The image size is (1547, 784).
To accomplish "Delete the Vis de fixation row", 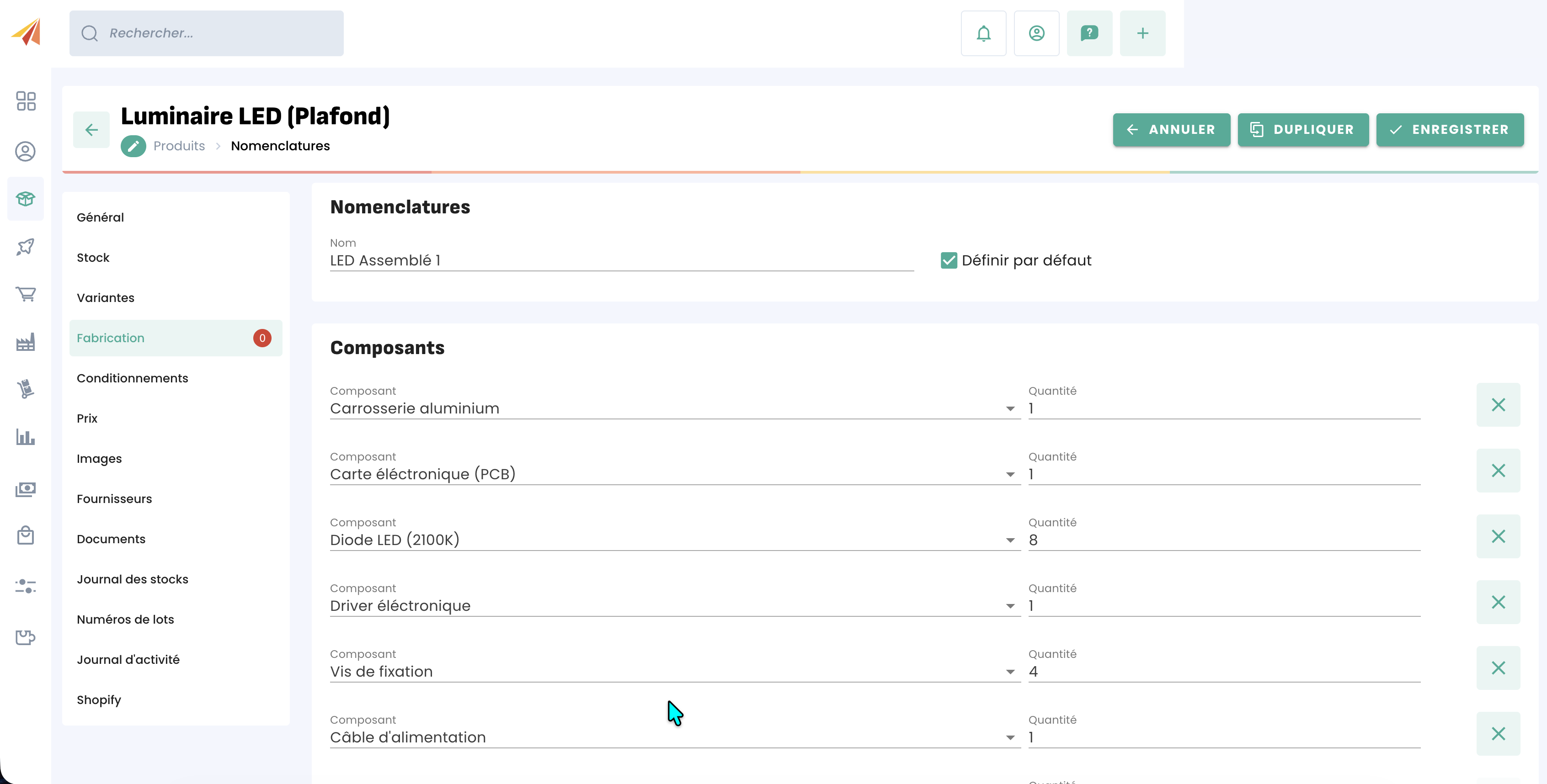I will pos(1498,667).
